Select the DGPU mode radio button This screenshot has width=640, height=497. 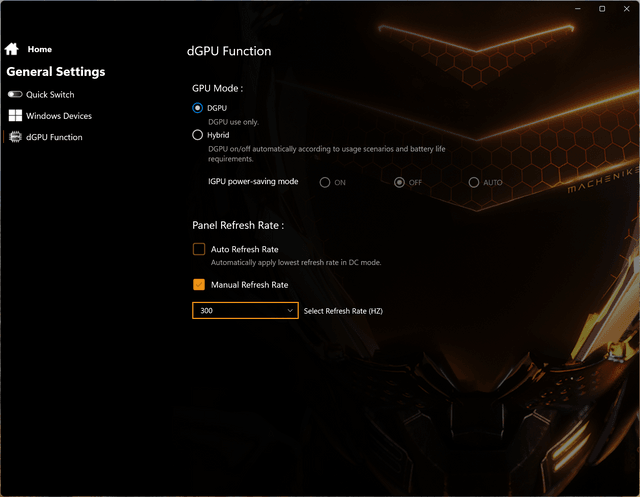pyautogui.click(x=198, y=108)
